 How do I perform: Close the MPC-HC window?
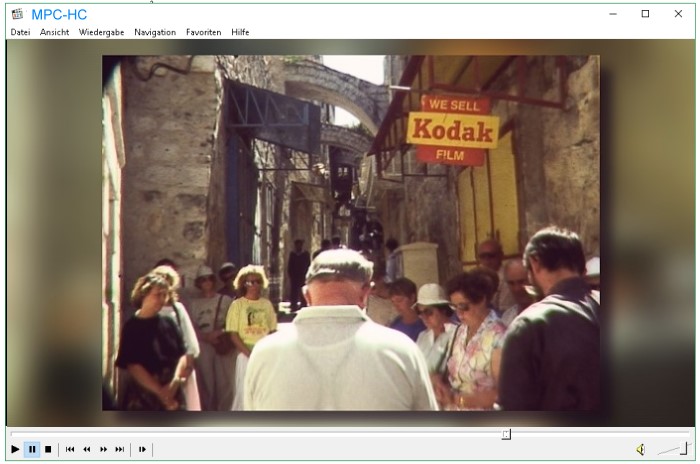tap(678, 14)
